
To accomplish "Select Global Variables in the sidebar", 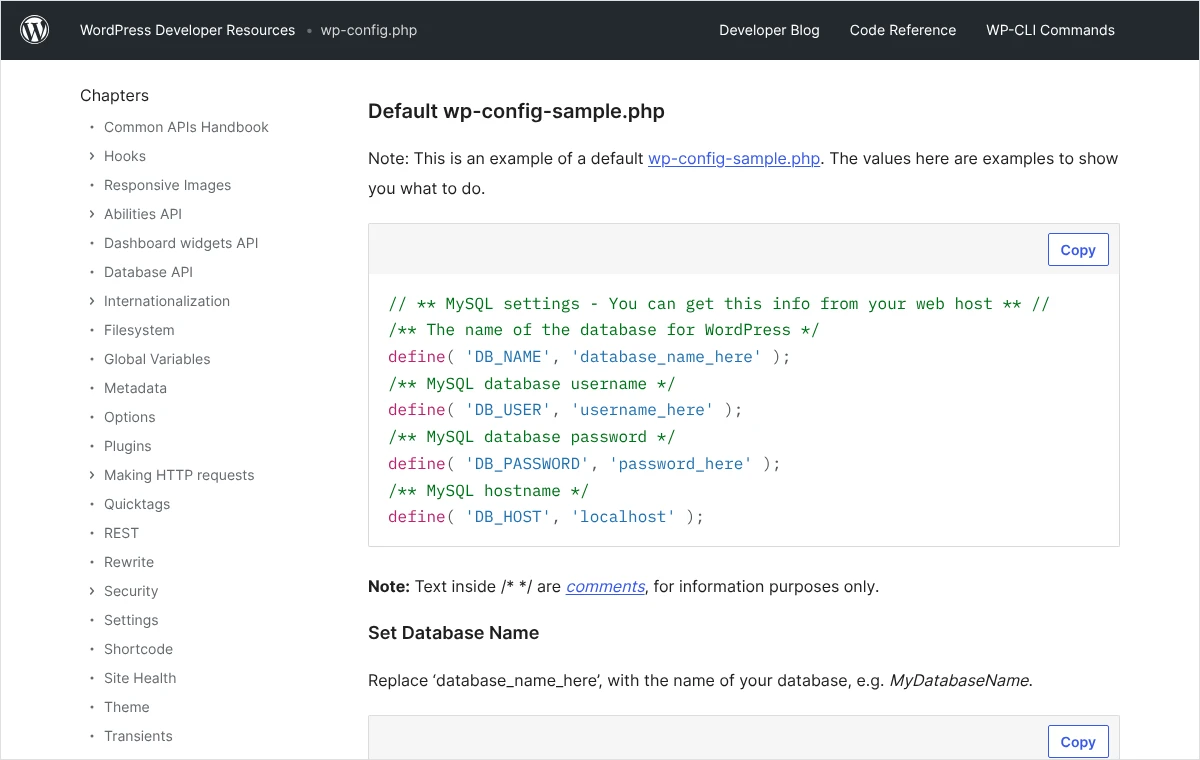I will click(x=157, y=359).
